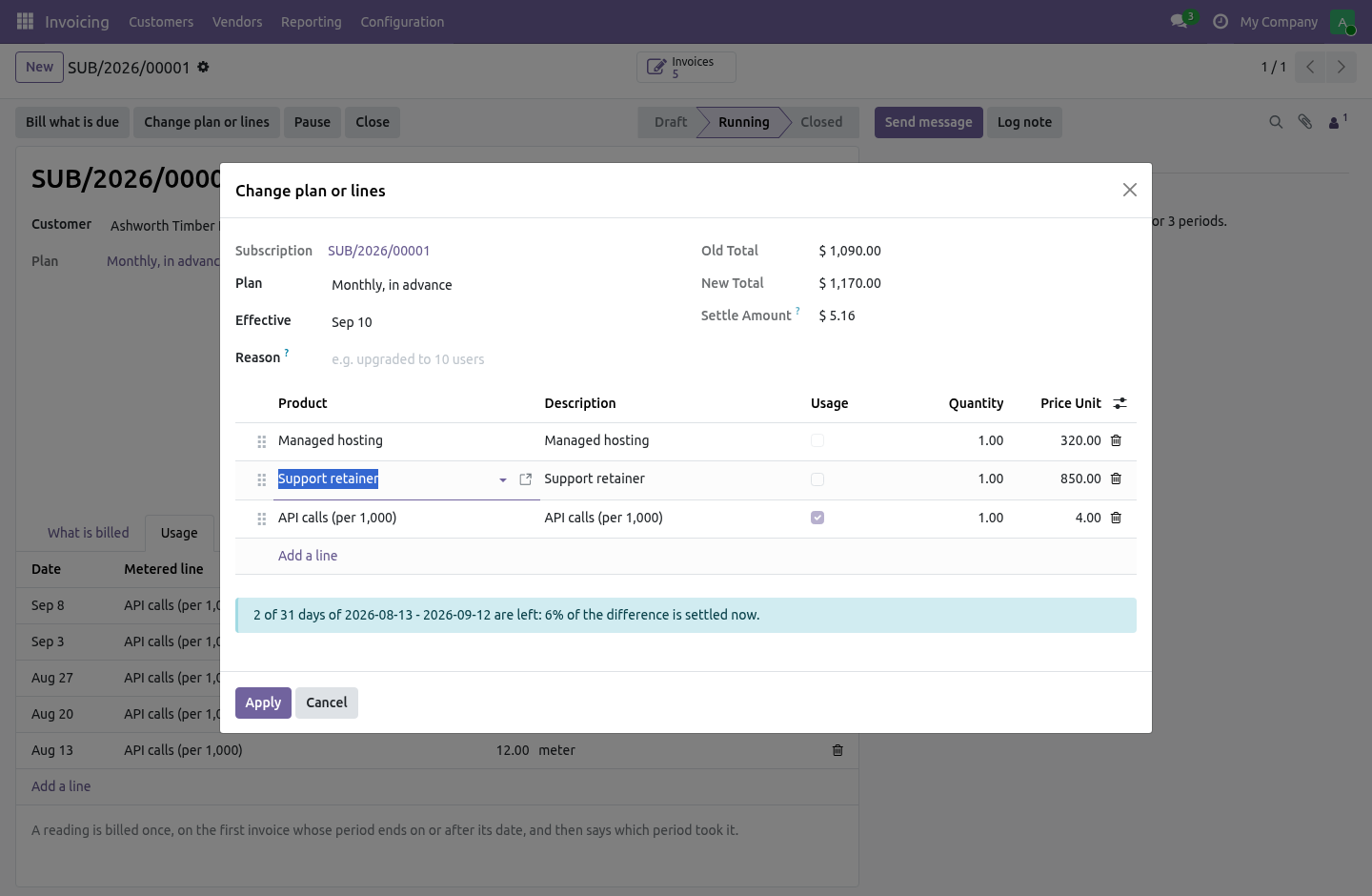Open the conversations chat icon in navbar
This screenshot has height=896, width=1372.
coord(1179,21)
